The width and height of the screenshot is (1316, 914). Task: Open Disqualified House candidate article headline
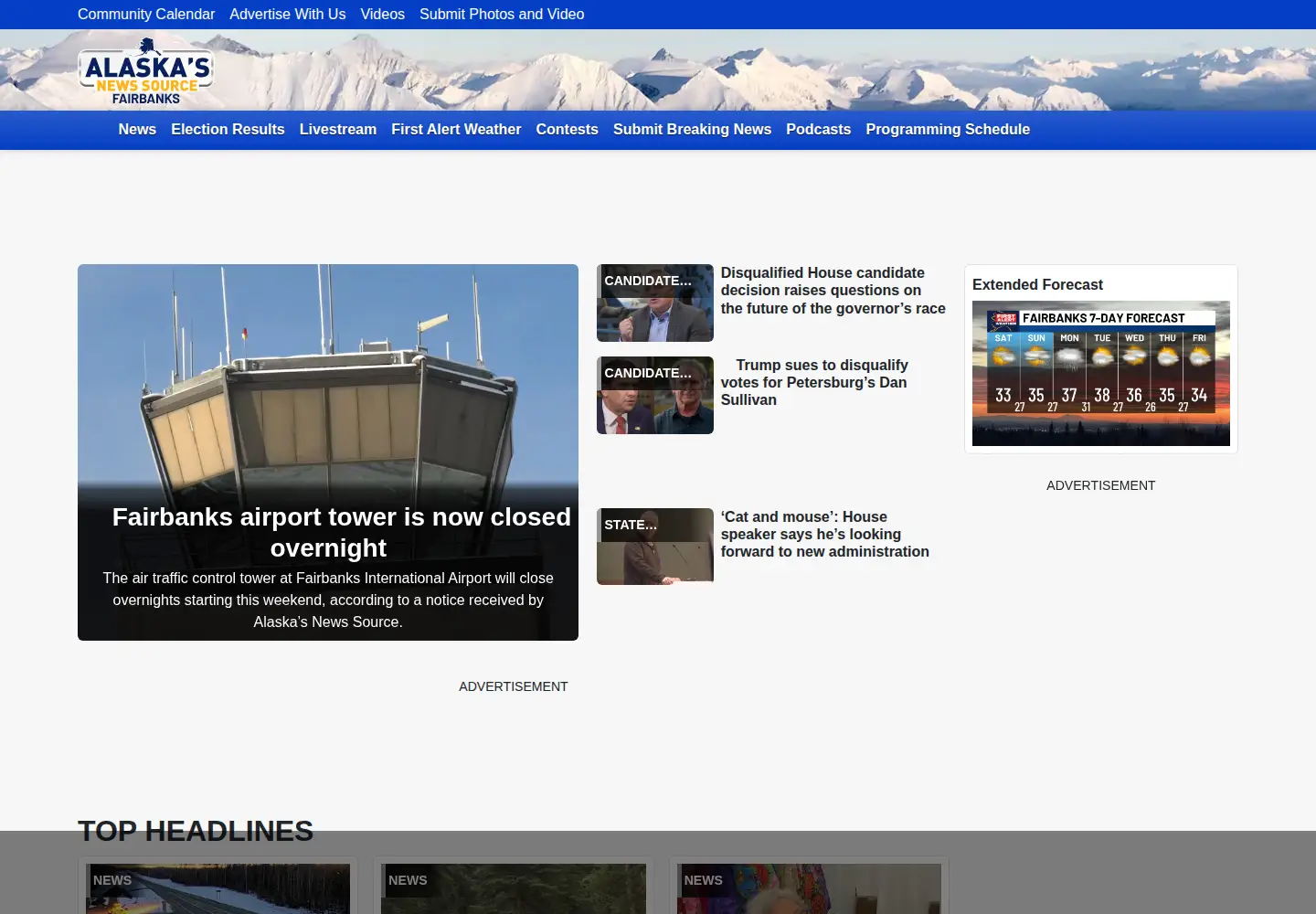click(x=833, y=291)
